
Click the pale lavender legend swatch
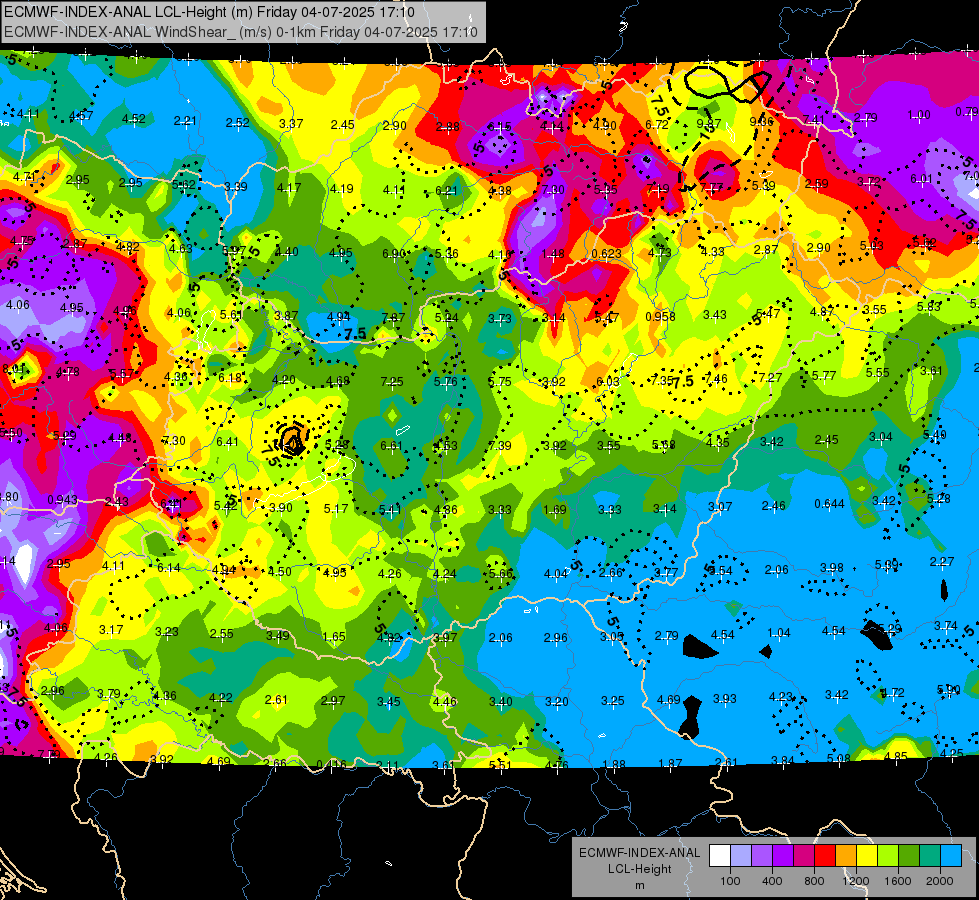click(x=741, y=856)
